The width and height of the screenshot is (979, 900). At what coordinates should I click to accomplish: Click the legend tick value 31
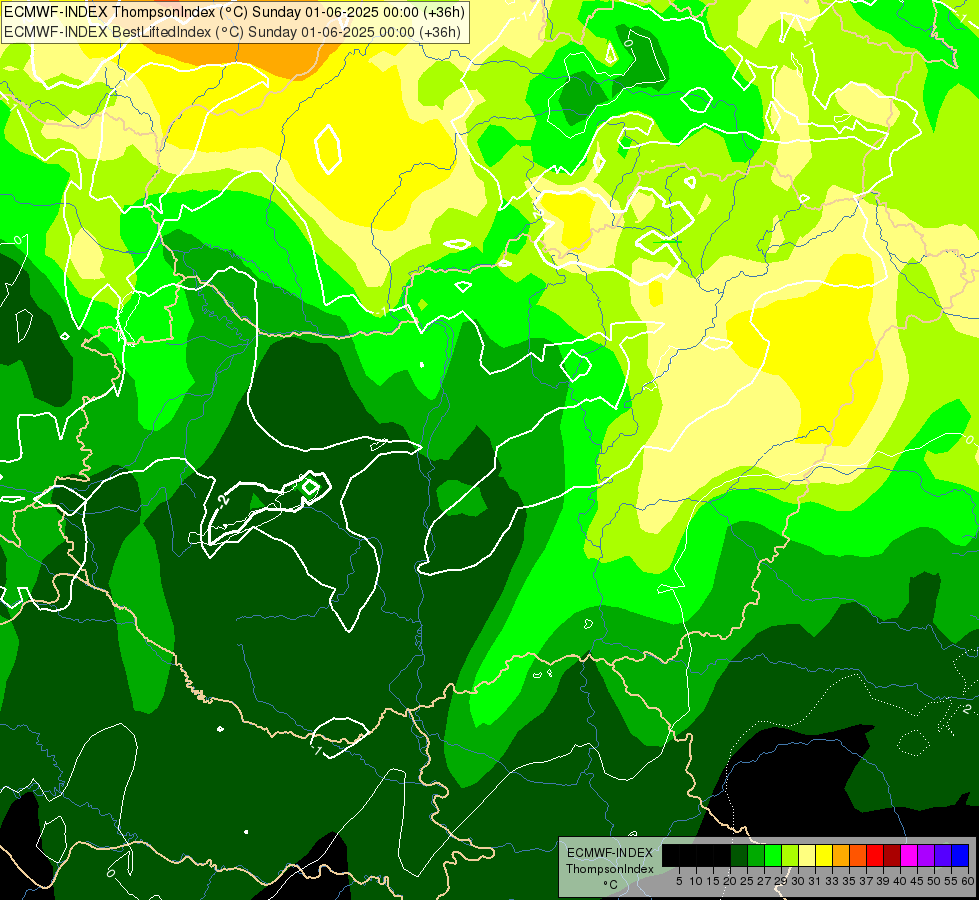[815, 881]
